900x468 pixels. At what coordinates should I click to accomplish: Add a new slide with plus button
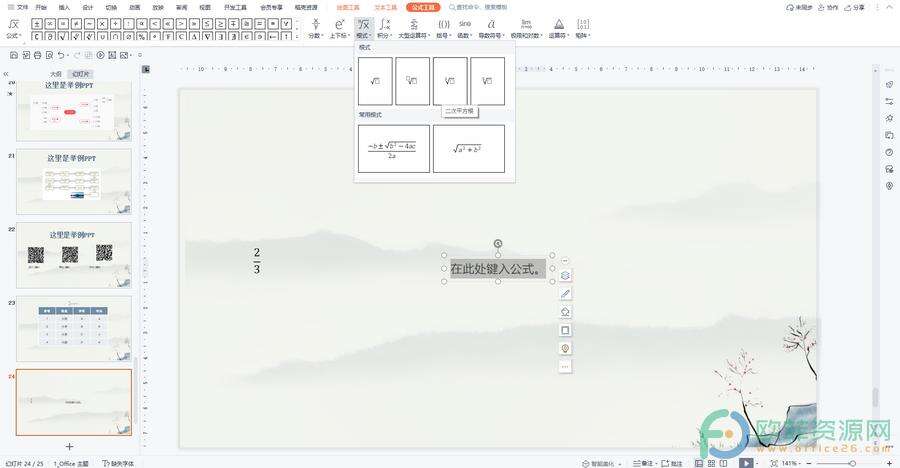coord(69,446)
